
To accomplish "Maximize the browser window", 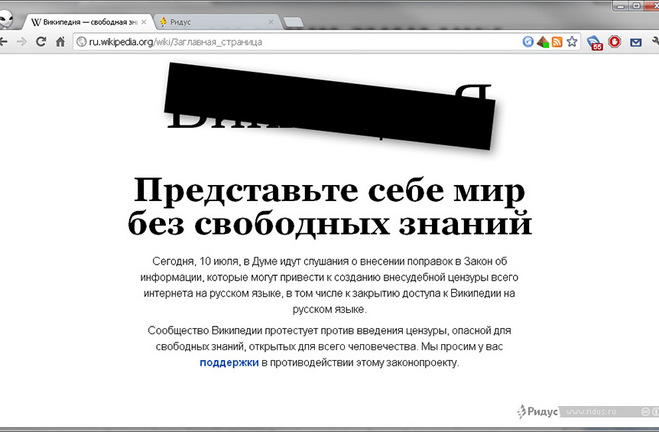I will pos(637,5).
